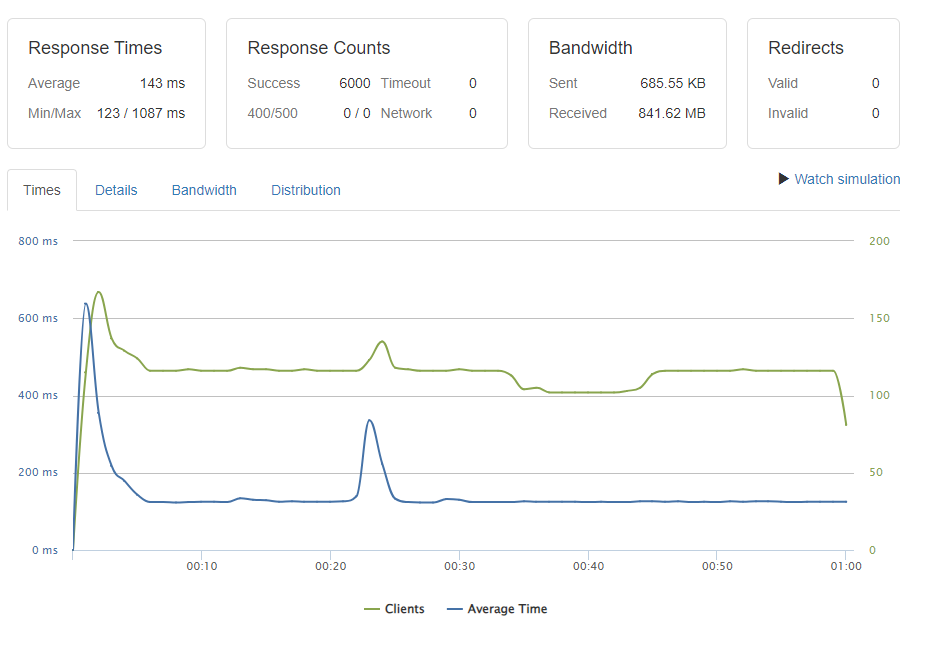Click the Received value 841.62 MB

click(672, 113)
